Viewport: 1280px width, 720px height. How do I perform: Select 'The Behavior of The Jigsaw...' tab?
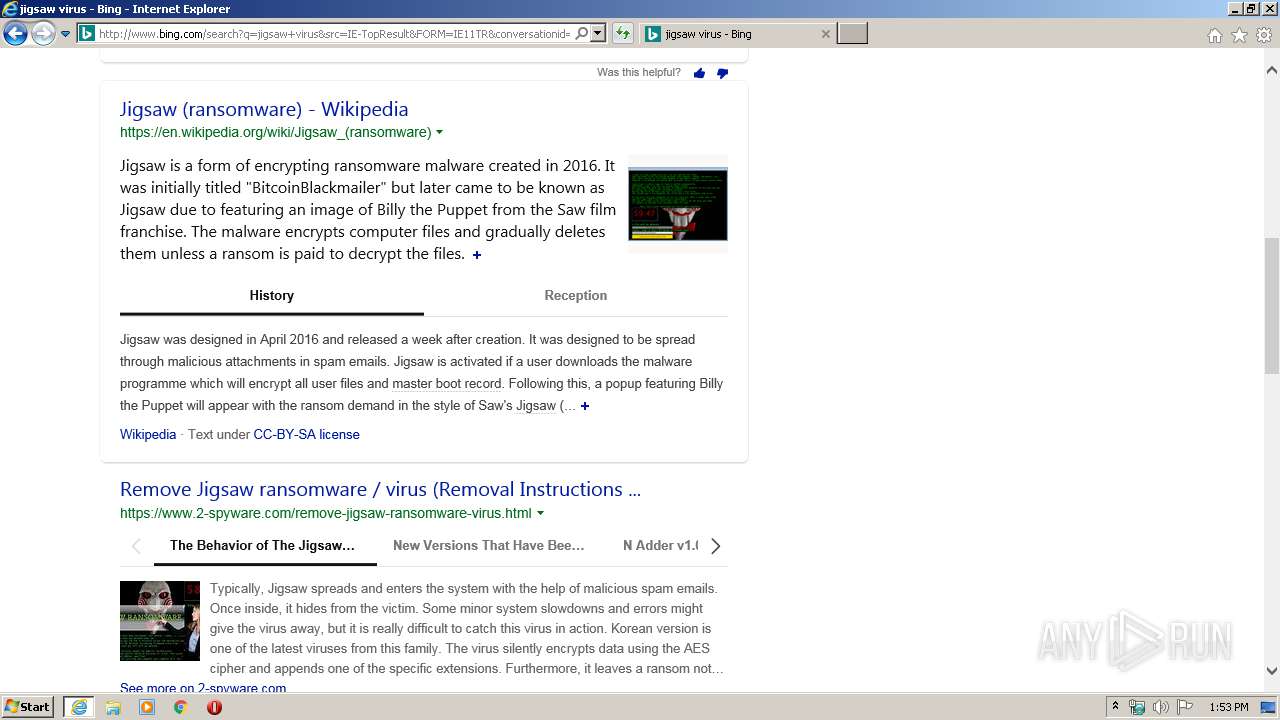pyautogui.click(x=263, y=546)
